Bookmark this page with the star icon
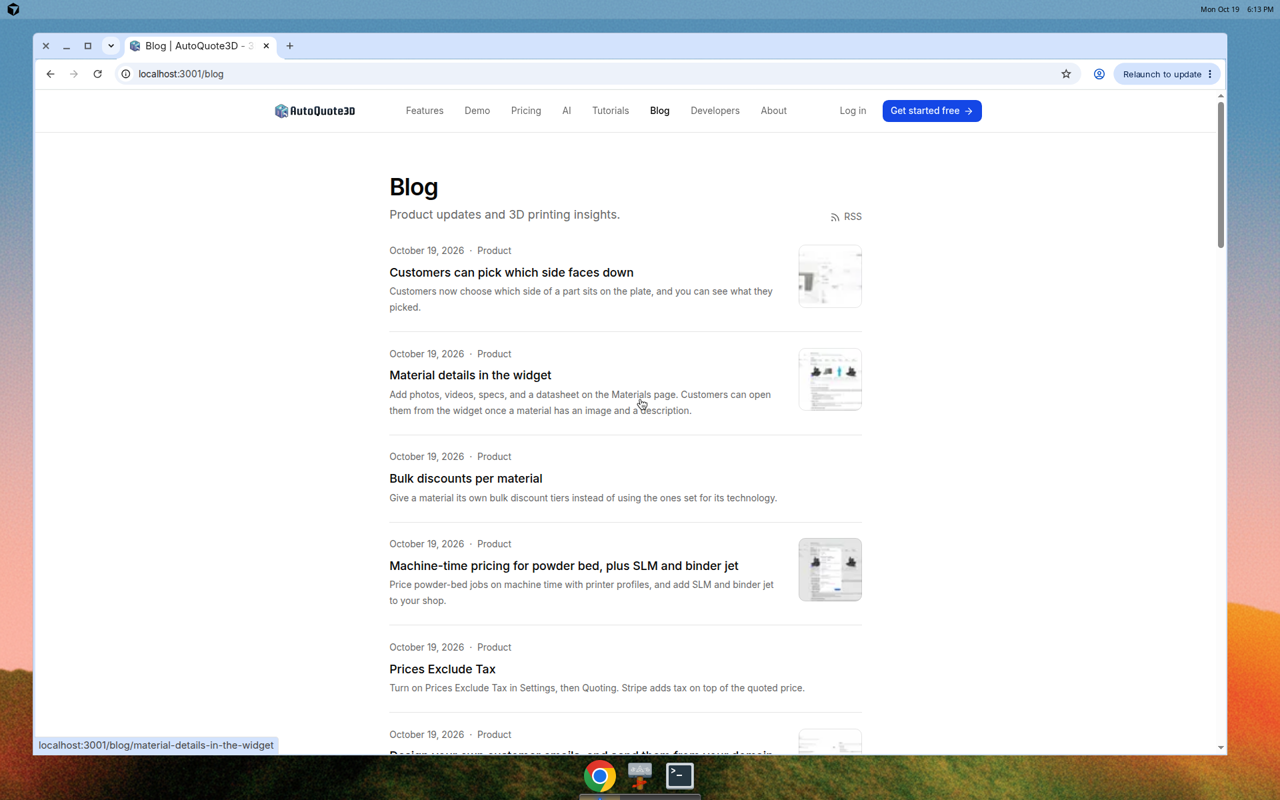1280x800 pixels. (1066, 74)
